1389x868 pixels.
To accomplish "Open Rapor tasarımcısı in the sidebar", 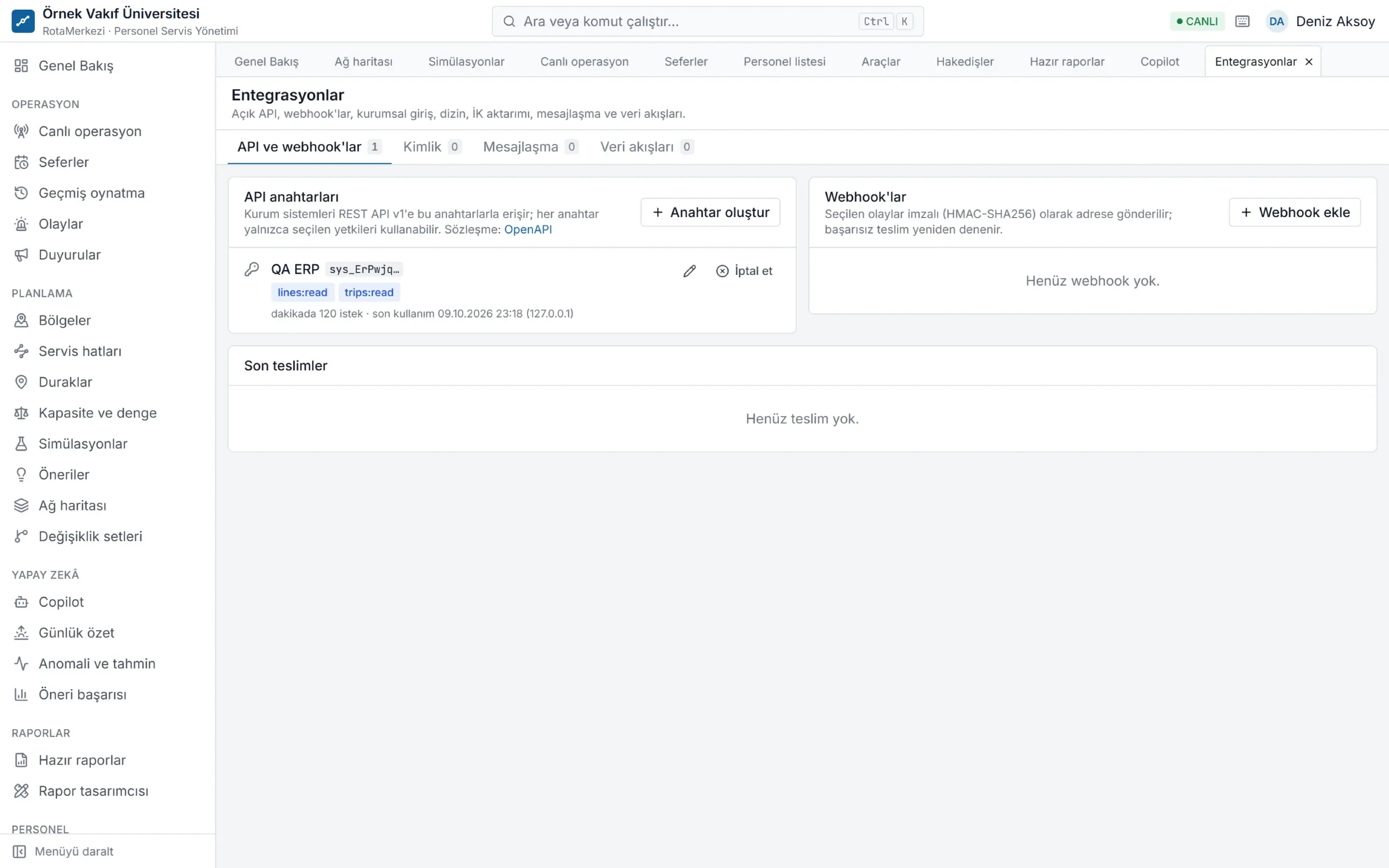I will [x=108, y=791].
